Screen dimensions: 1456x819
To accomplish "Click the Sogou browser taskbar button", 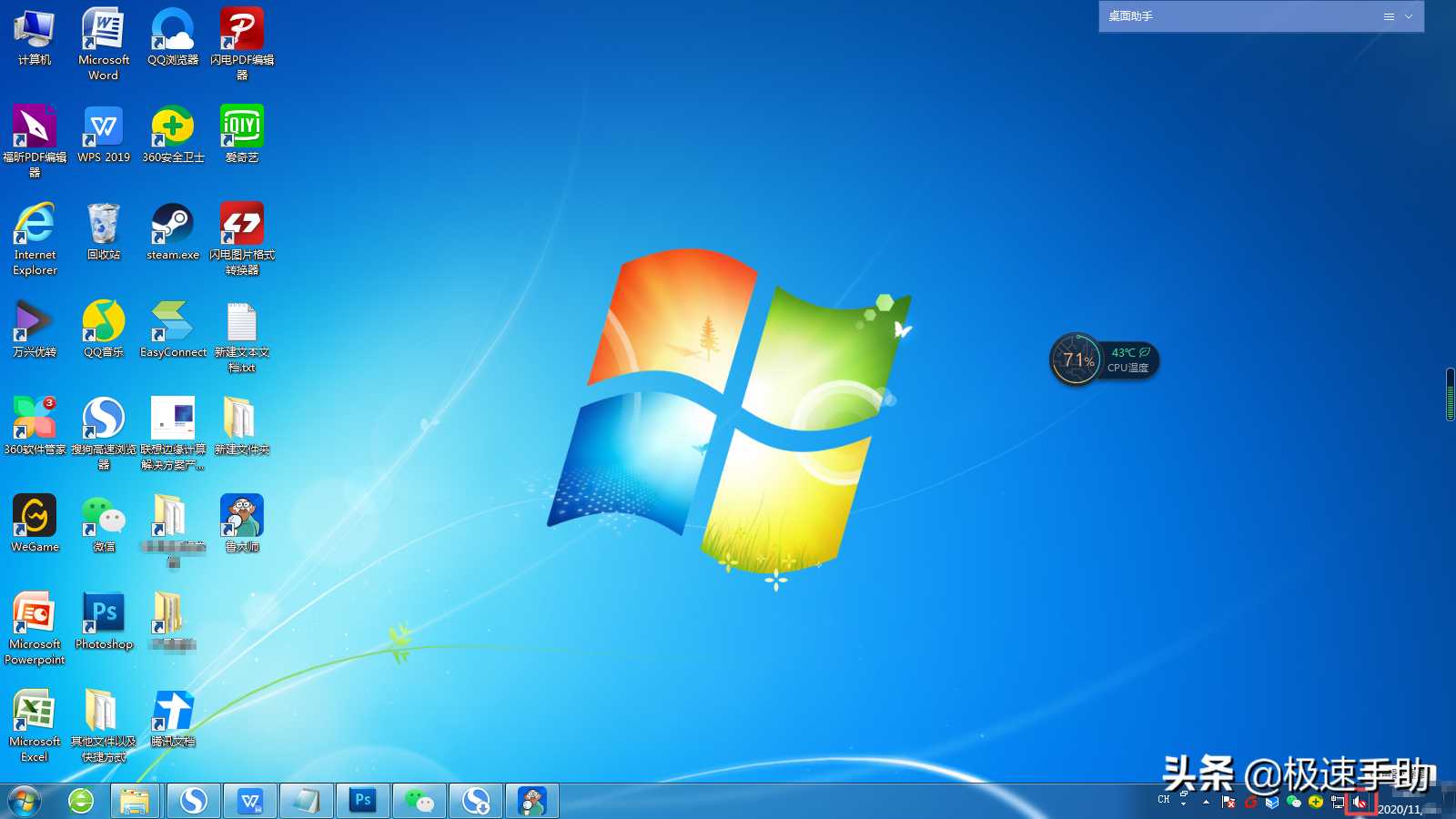I will 193,801.
